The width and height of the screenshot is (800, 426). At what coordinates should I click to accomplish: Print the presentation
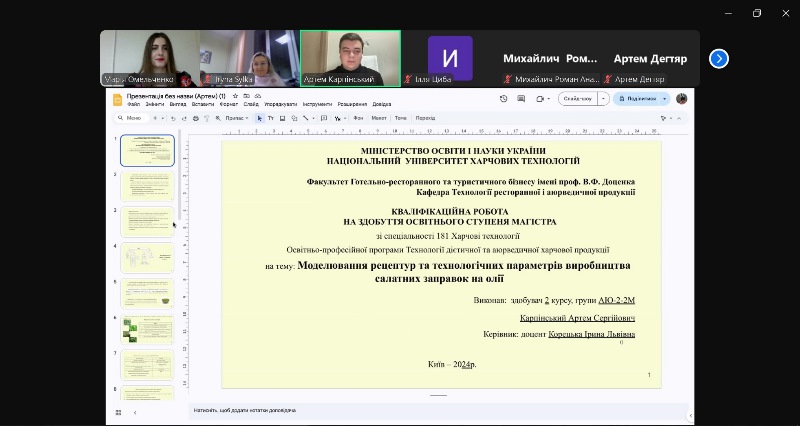[x=195, y=118]
